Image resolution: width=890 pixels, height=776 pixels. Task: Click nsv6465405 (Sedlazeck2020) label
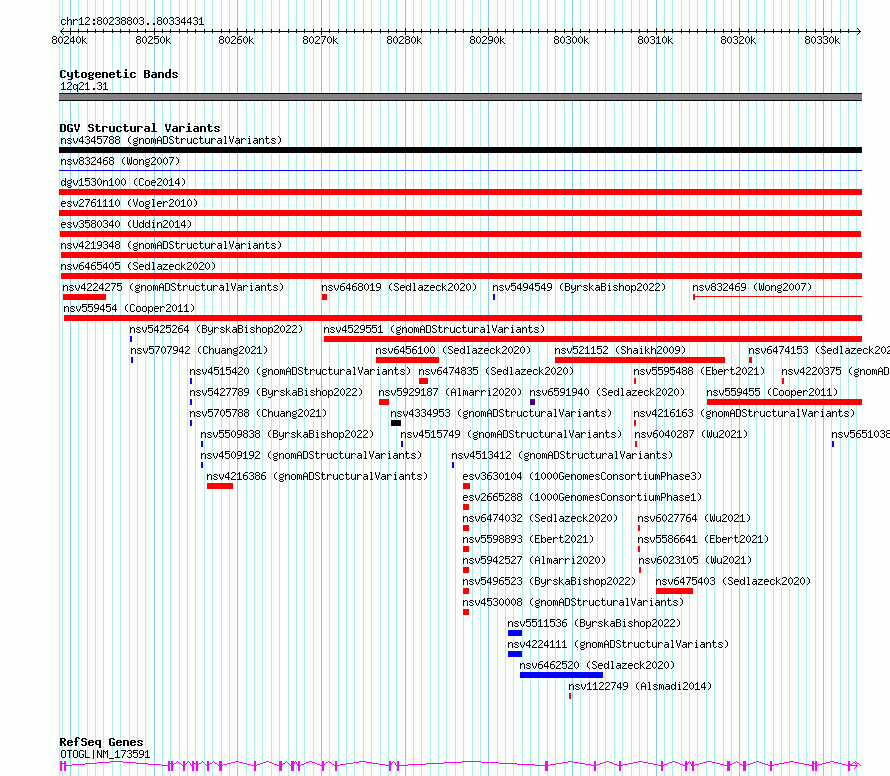click(x=138, y=266)
